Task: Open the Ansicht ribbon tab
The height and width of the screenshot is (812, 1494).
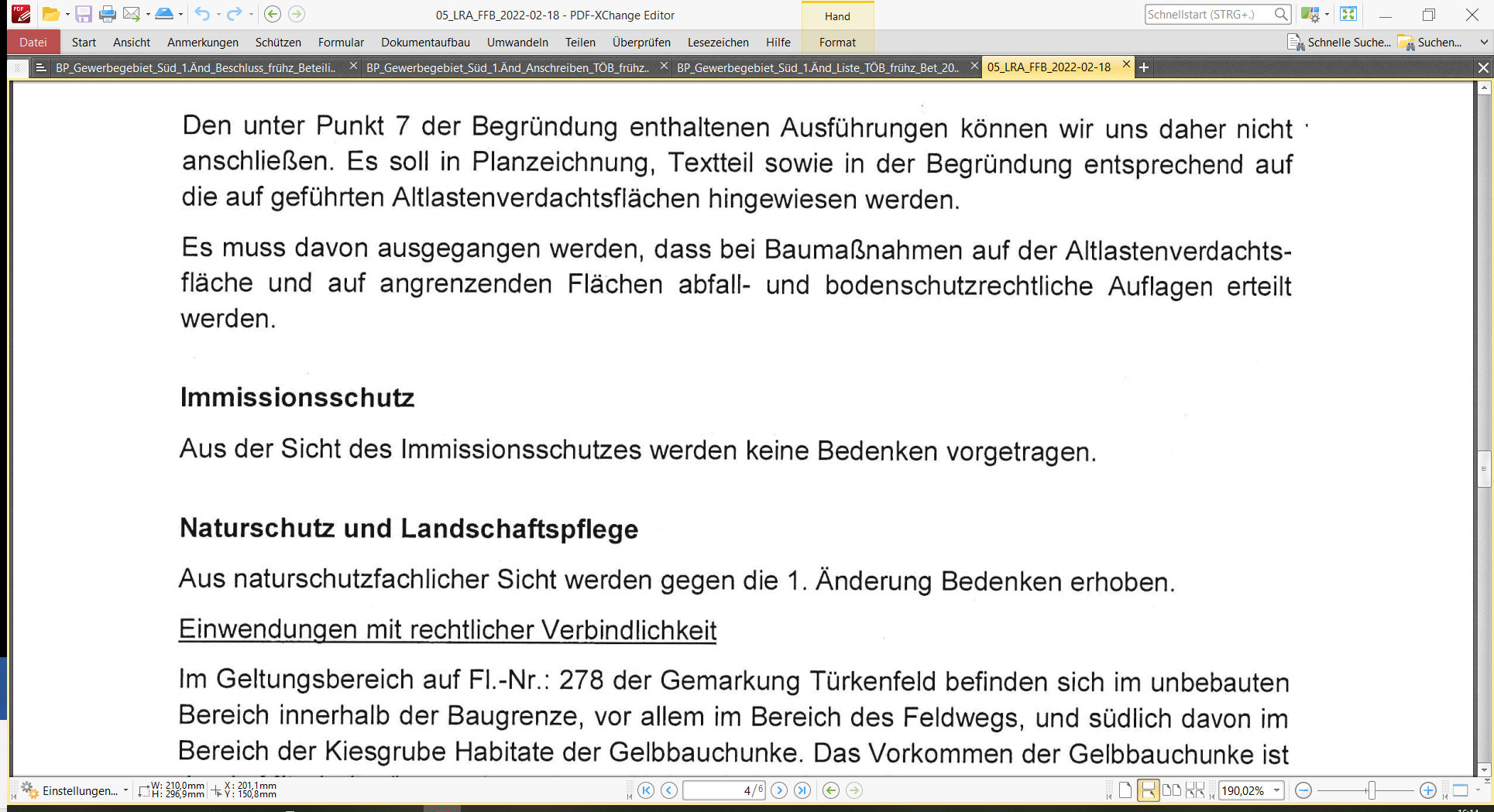Action: (132, 43)
